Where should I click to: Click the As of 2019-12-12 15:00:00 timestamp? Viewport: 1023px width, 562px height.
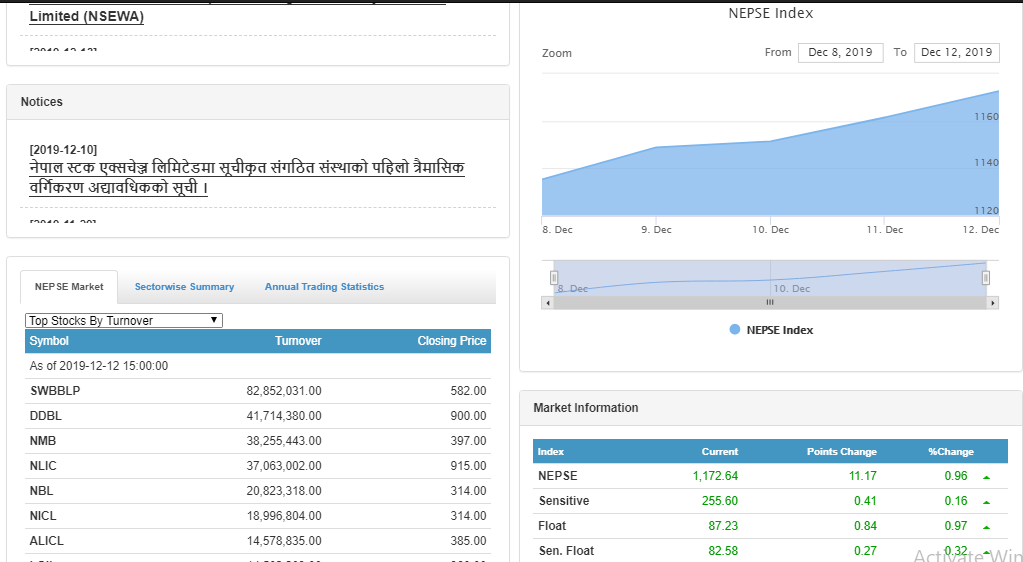click(99, 366)
